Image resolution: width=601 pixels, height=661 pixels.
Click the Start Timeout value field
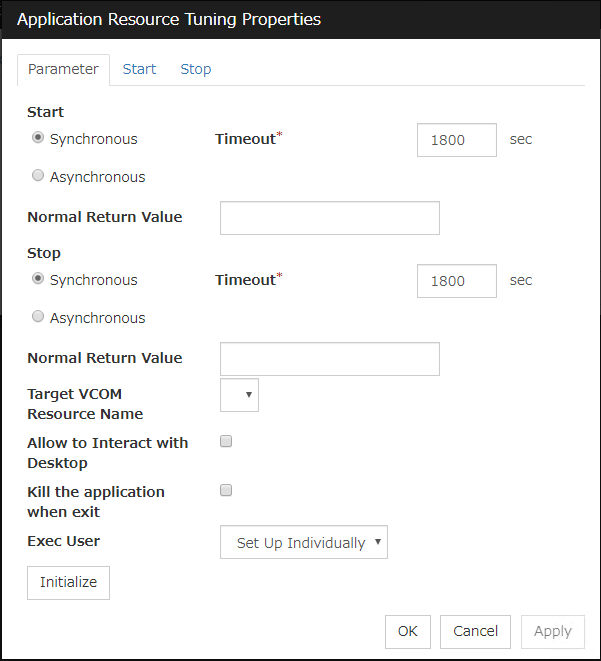click(x=456, y=140)
